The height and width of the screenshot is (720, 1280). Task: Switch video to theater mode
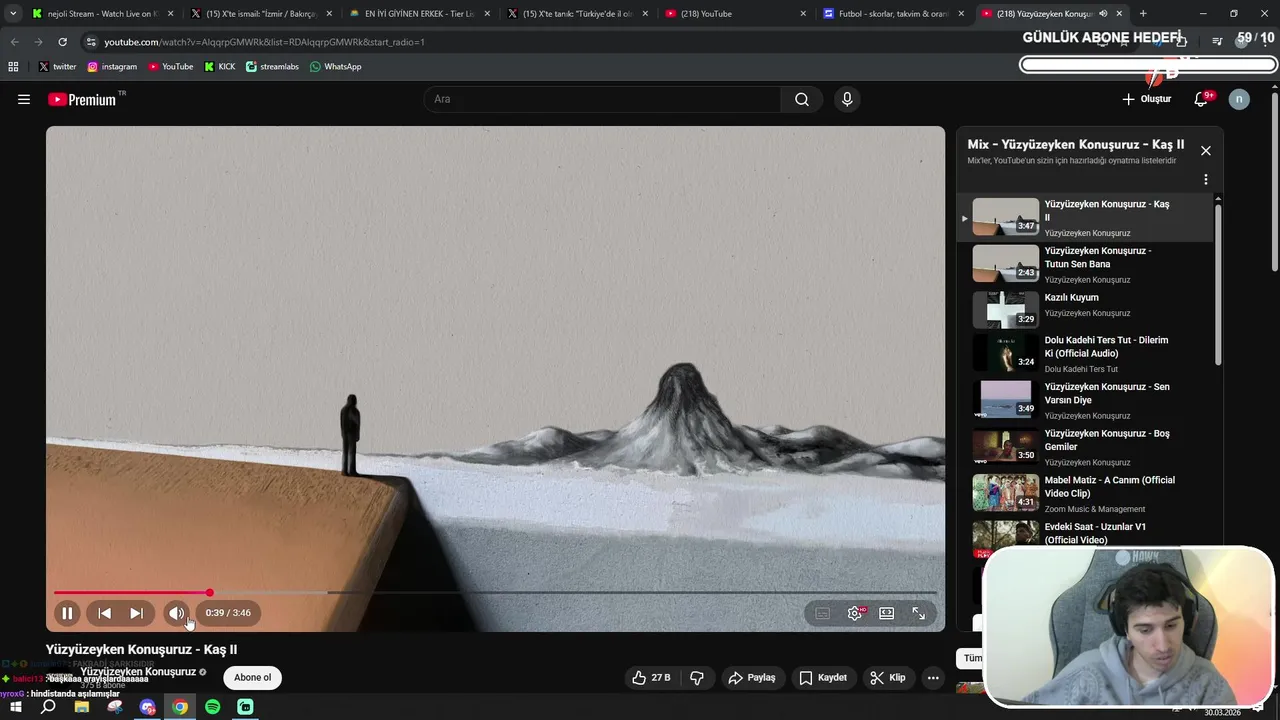coord(886,613)
